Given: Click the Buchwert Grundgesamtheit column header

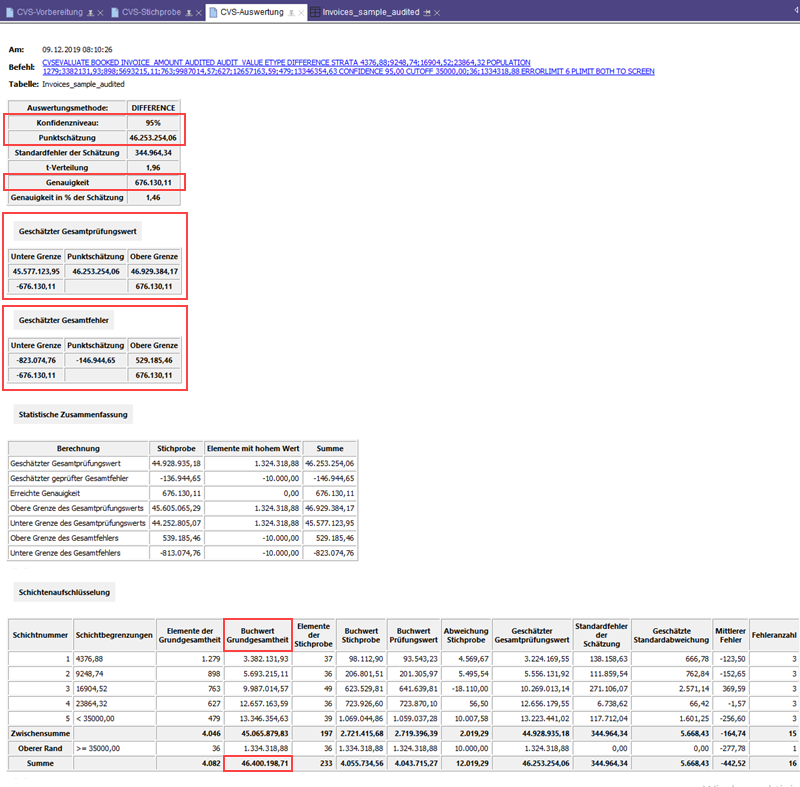Looking at the screenshot, I should click(x=258, y=633).
